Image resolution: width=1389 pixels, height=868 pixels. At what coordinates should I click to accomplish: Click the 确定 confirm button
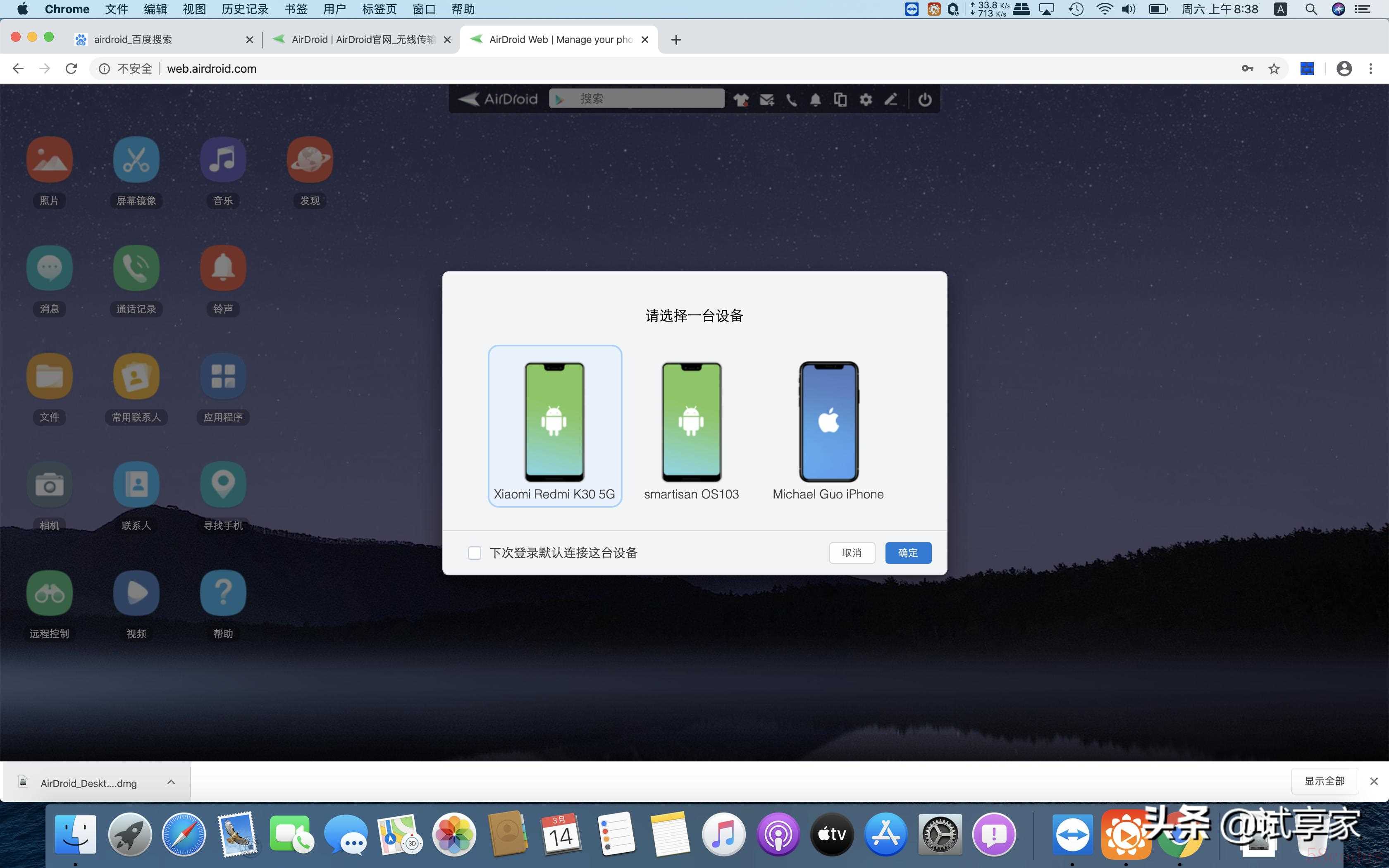point(908,553)
